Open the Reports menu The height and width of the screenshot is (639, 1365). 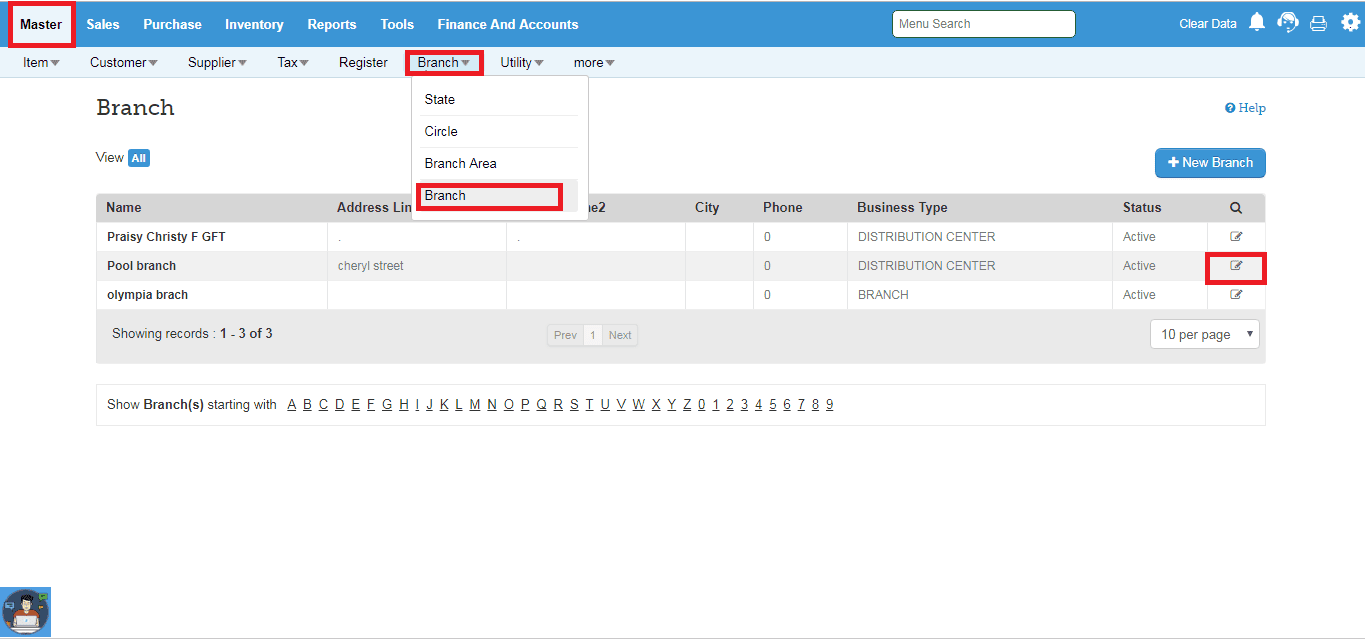[332, 24]
